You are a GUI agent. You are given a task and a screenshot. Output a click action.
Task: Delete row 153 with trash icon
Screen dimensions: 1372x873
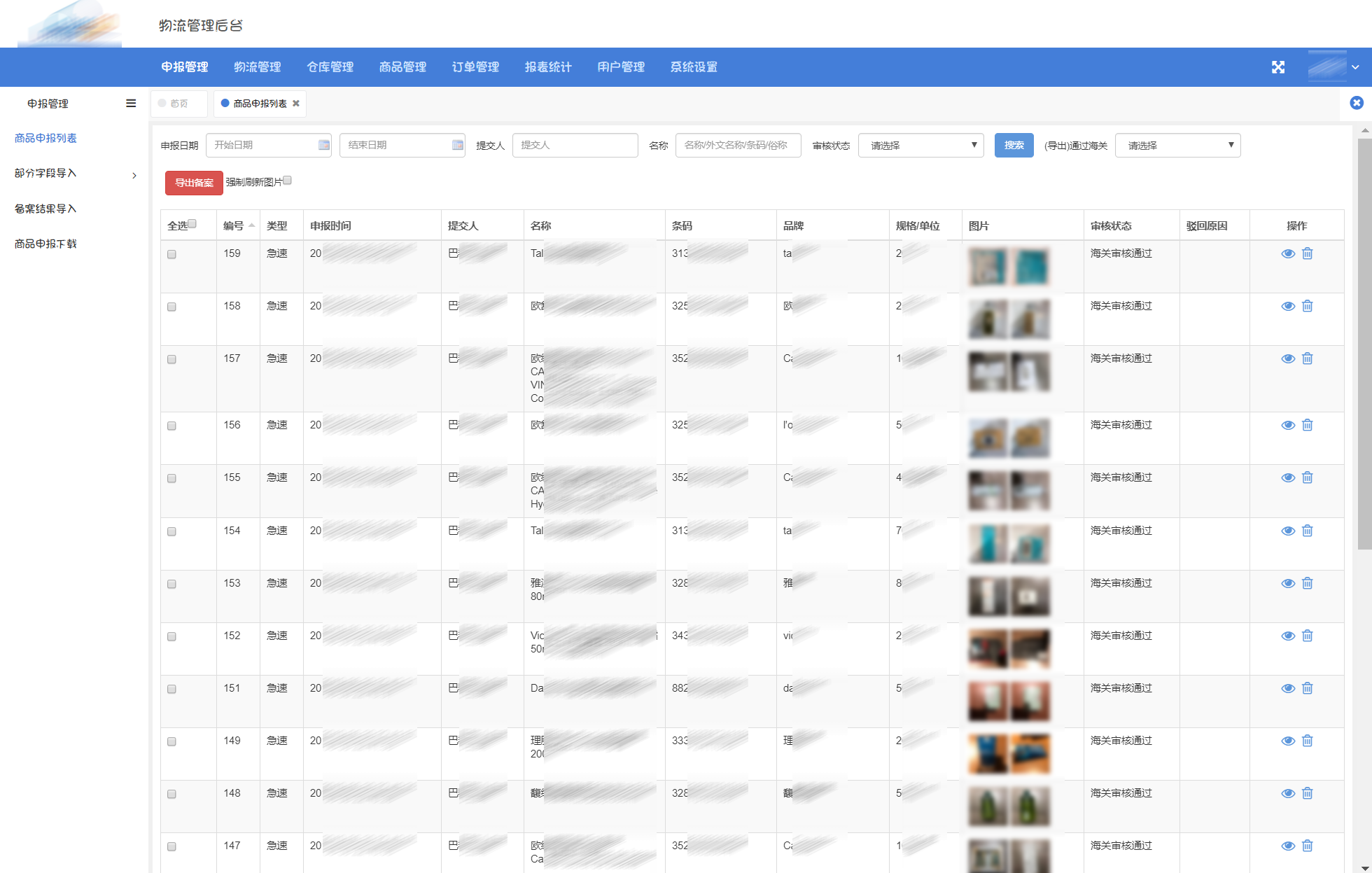1307,583
